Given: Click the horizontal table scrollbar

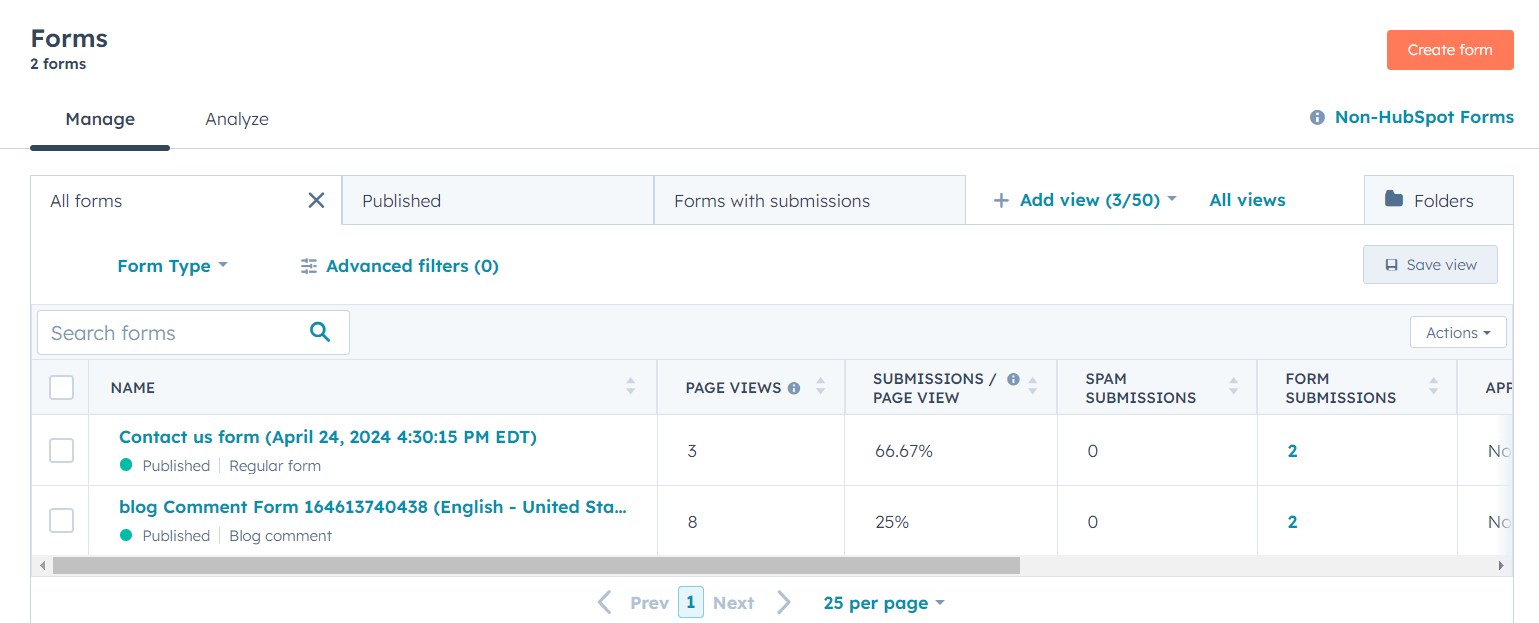Looking at the screenshot, I should 536,566.
